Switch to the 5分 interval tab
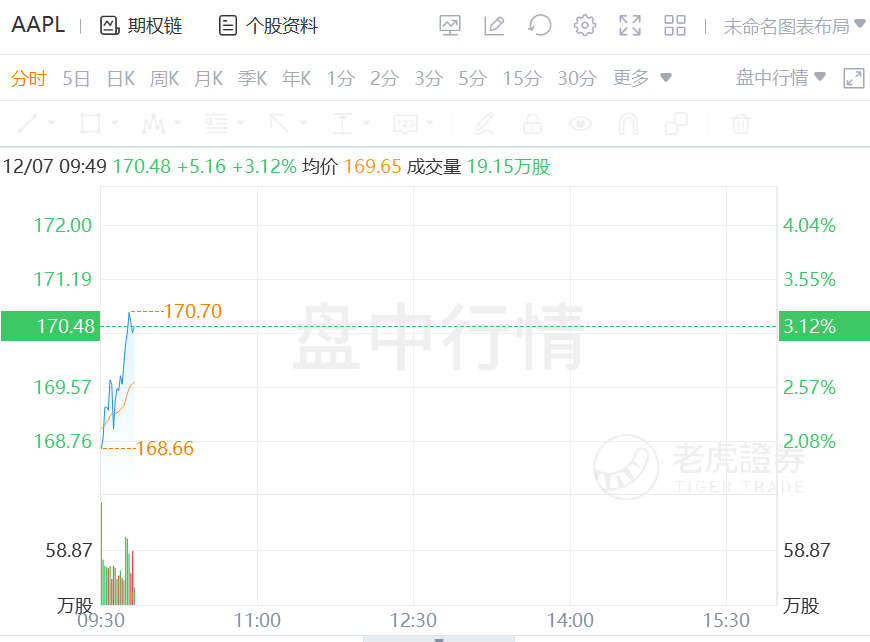Screen dimensions: 870x642 472,78
